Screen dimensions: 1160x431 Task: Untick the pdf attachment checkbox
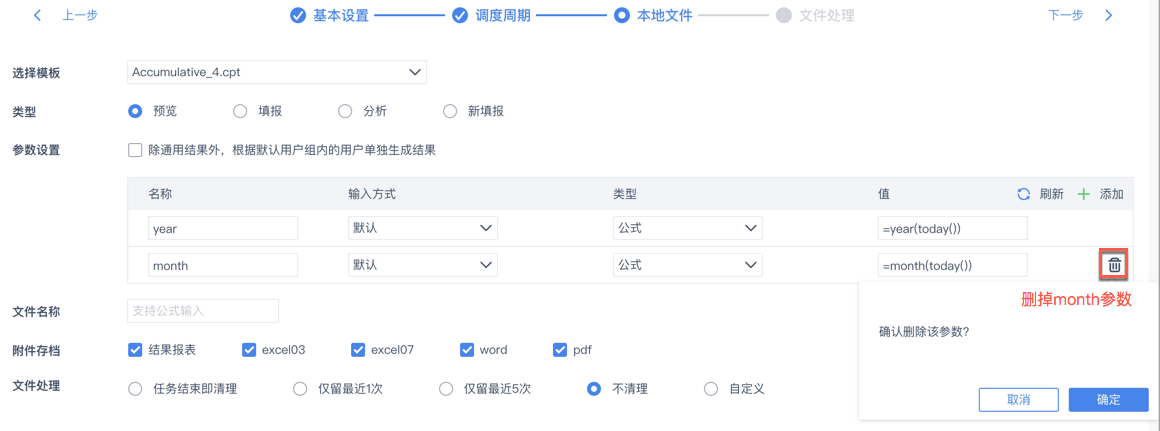(x=560, y=350)
